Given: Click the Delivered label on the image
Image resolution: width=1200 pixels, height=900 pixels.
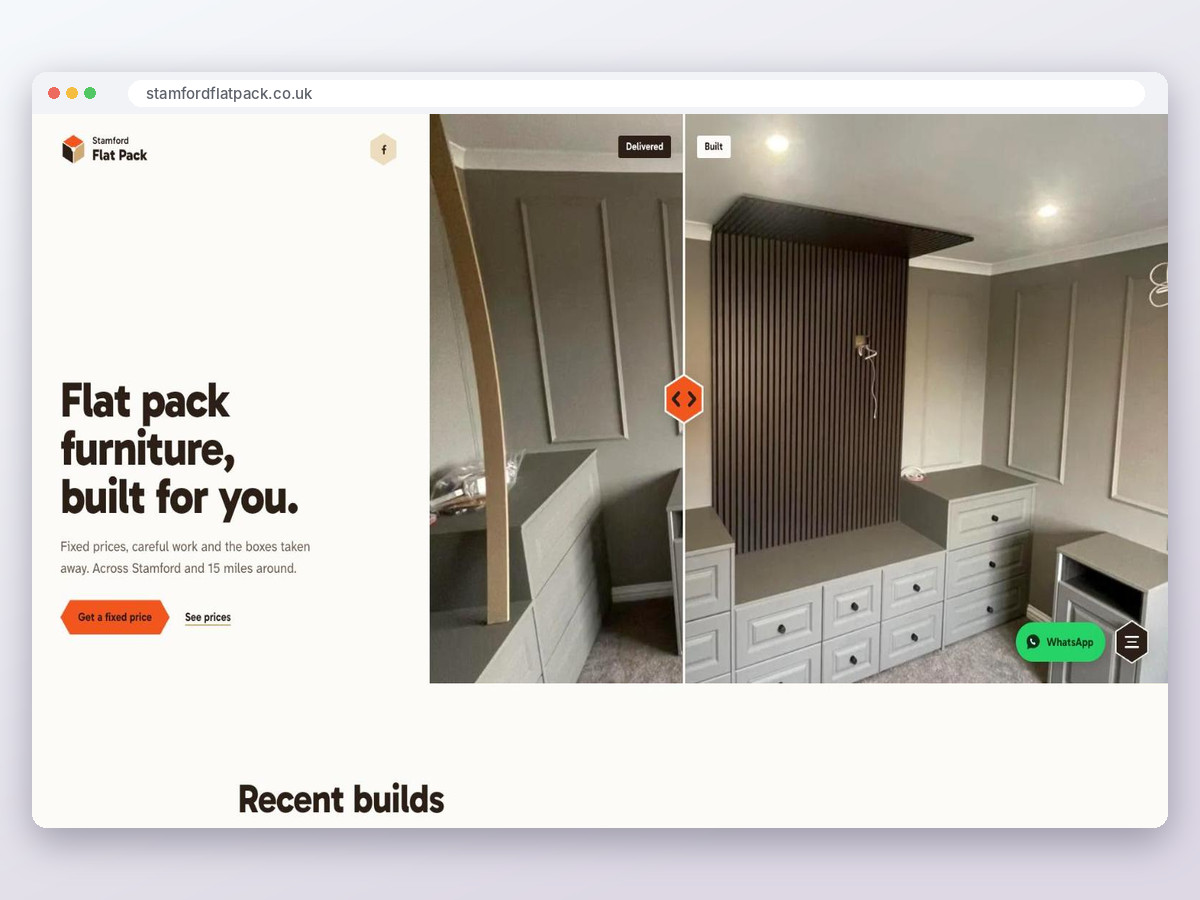Looking at the screenshot, I should coord(644,146).
